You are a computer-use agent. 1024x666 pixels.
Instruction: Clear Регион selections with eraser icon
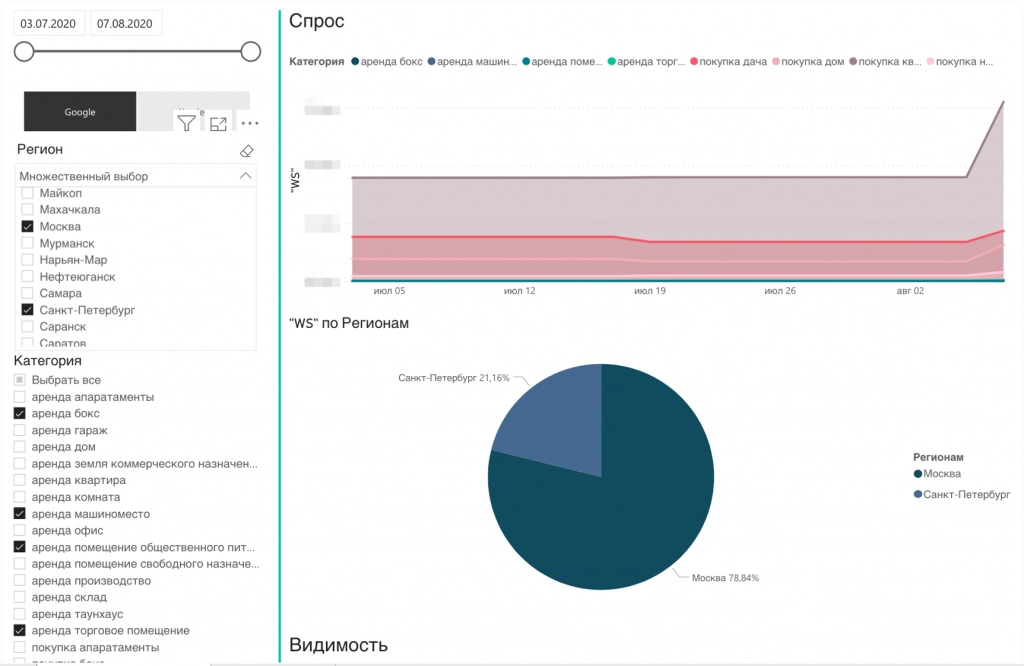pyautogui.click(x=246, y=151)
